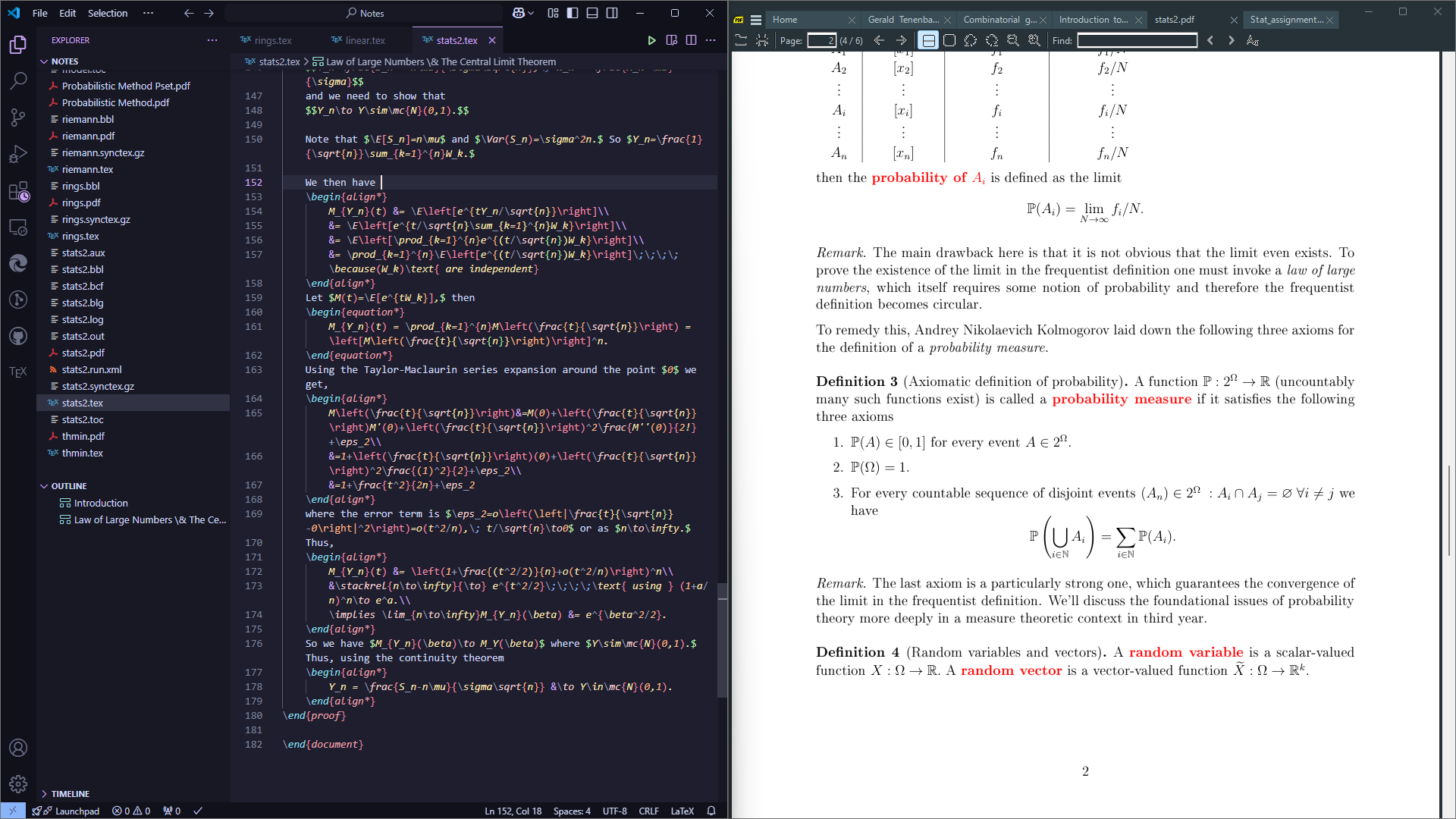Open the Search view in activity bar
Image resolution: width=1456 pixels, height=819 pixels.
point(18,80)
